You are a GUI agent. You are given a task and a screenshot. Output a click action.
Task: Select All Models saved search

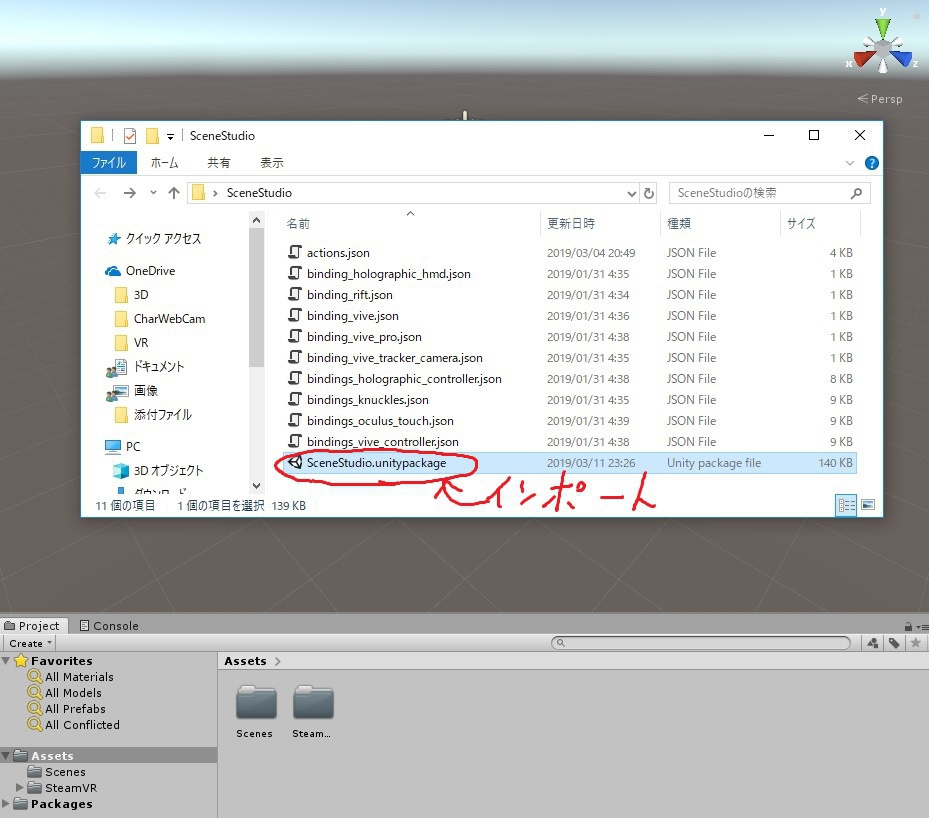73,692
